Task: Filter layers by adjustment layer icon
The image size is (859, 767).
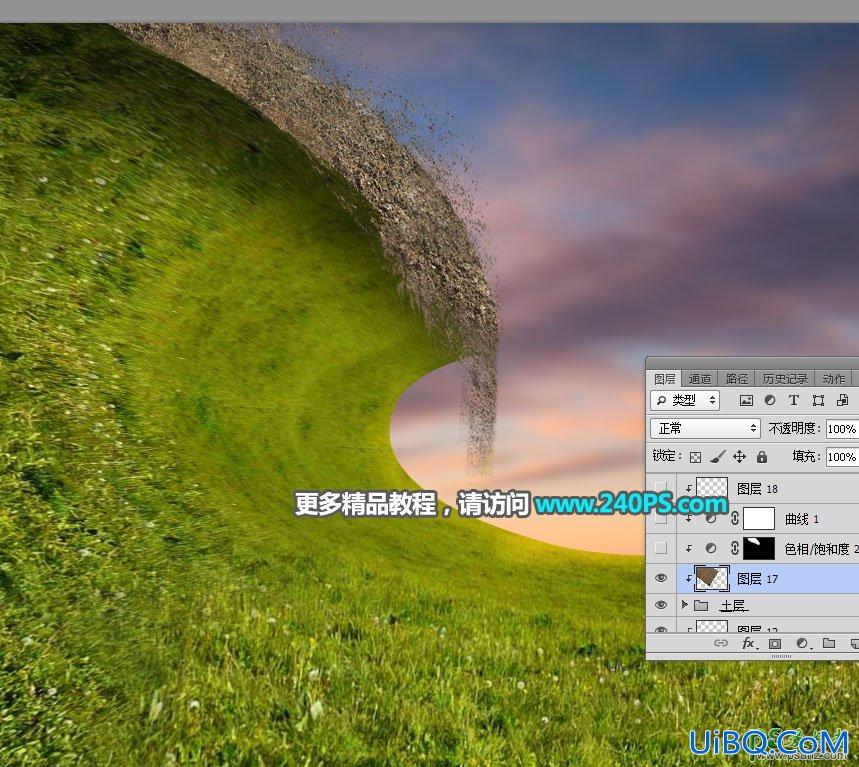Action: [770, 400]
